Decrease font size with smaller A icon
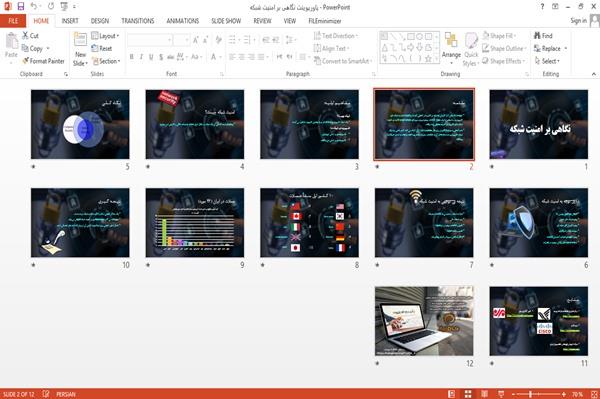Image resolution: width=600 pixels, height=399 pixels. click(x=206, y=40)
